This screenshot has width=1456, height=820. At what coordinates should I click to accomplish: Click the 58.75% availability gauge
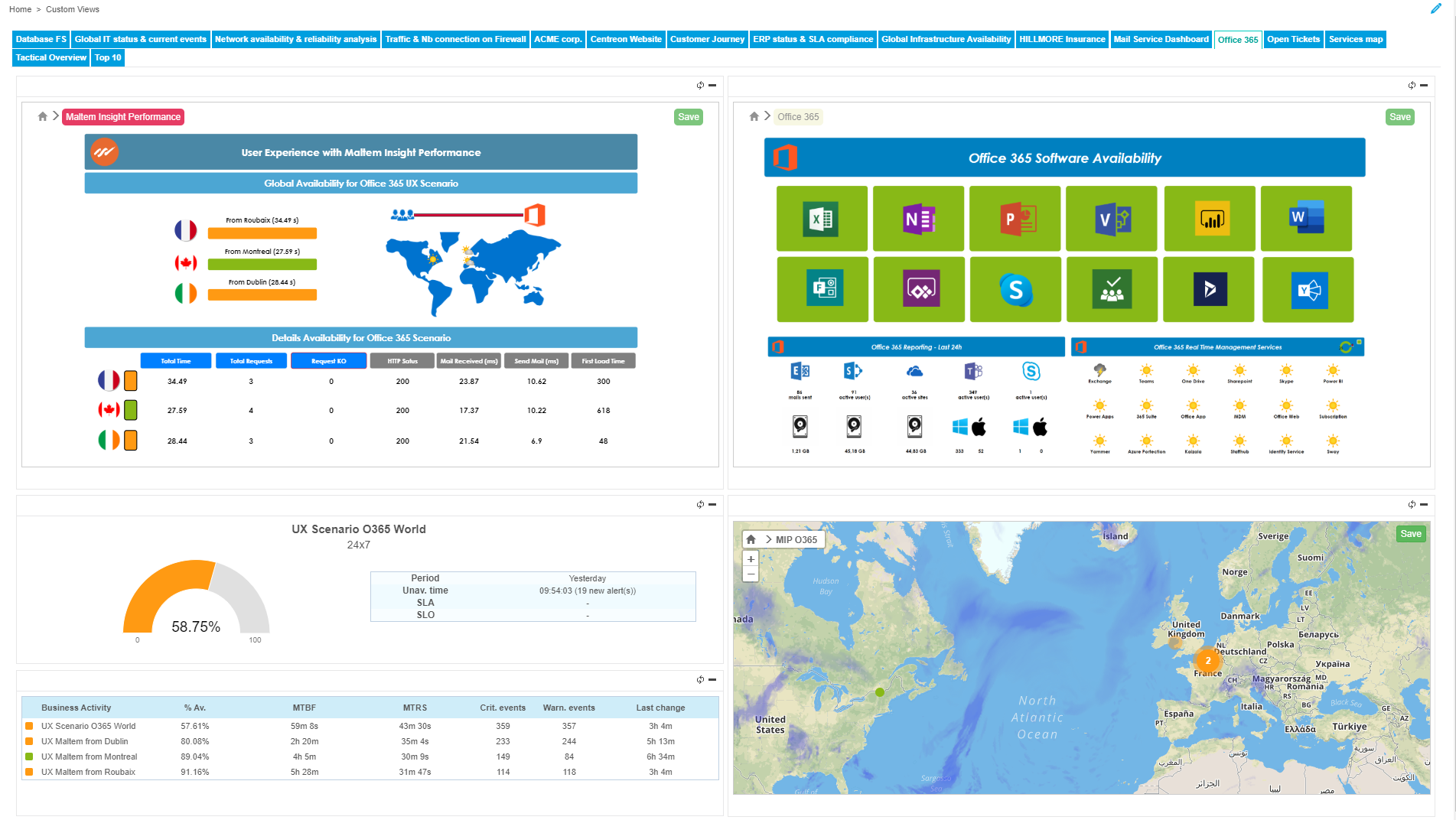196,597
